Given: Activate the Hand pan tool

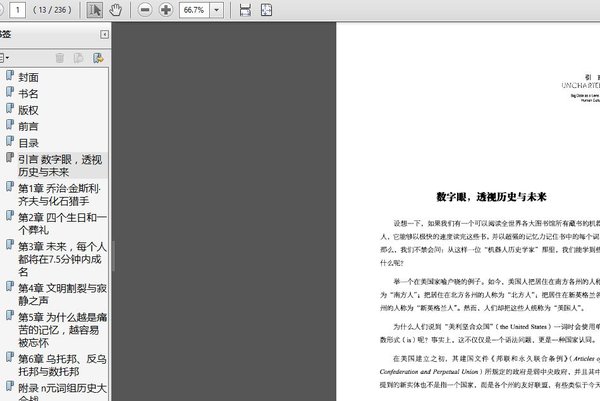Looking at the screenshot, I should point(116,9).
